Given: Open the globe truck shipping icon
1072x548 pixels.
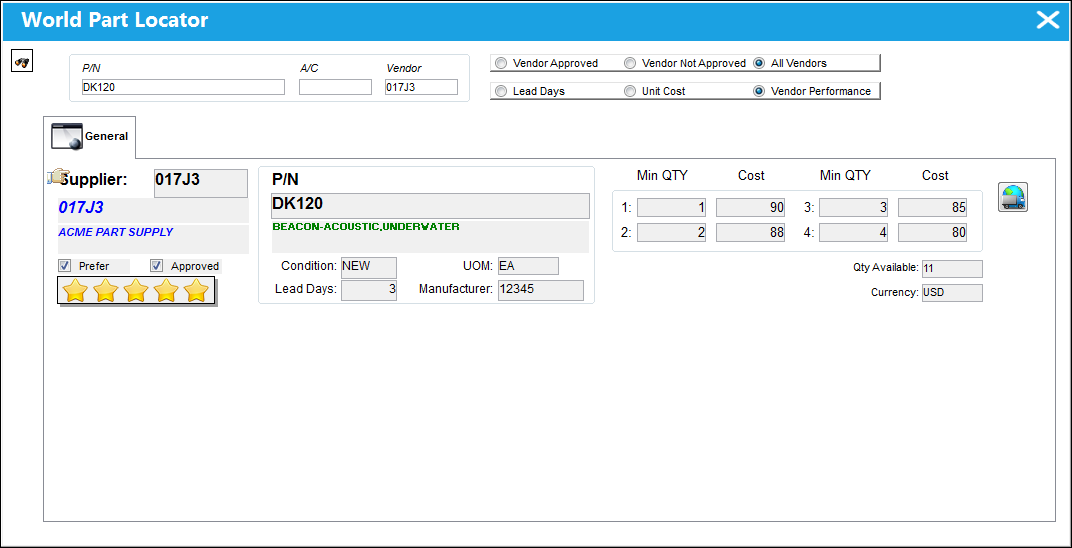Looking at the screenshot, I should pyautogui.click(x=1013, y=197).
